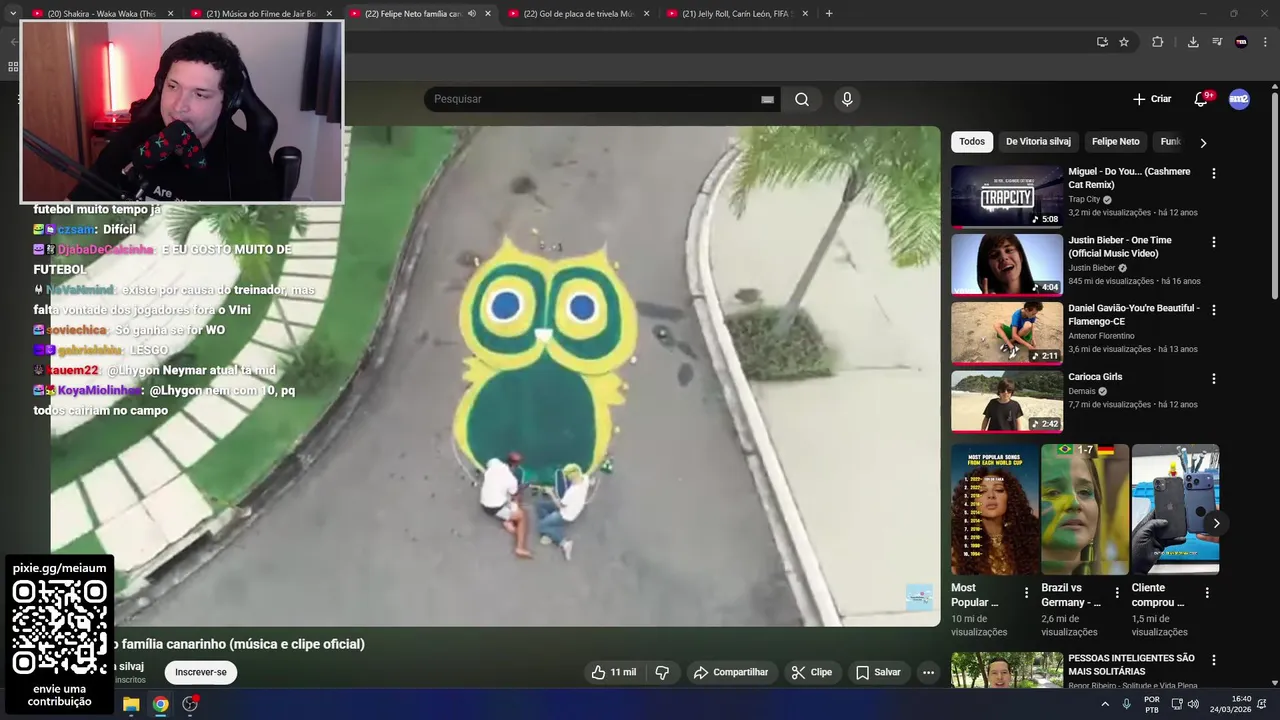Open File Explorer in taskbar

pyautogui.click(x=131, y=704)
